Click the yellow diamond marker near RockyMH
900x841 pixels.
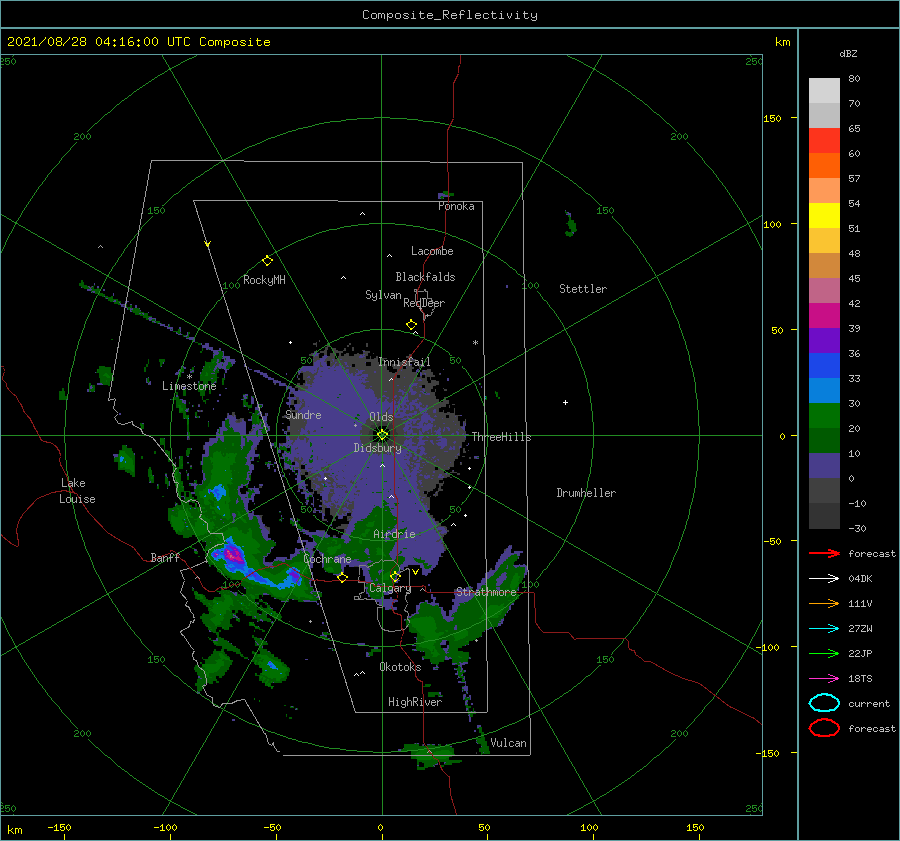coord(267,261)
